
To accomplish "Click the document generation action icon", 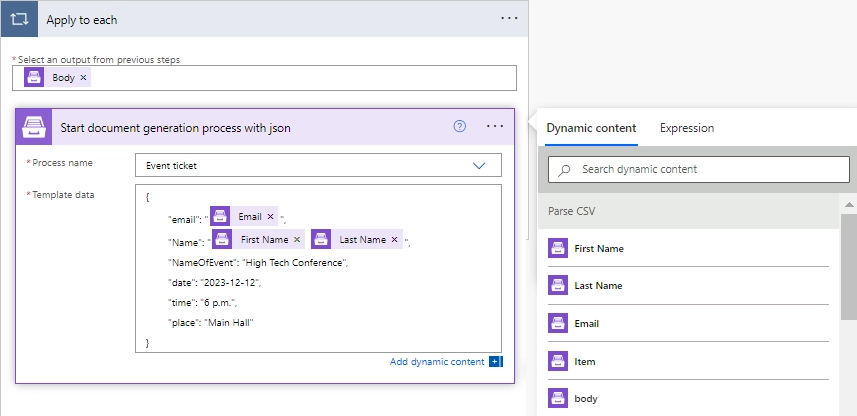I will [x=34, y=127].
